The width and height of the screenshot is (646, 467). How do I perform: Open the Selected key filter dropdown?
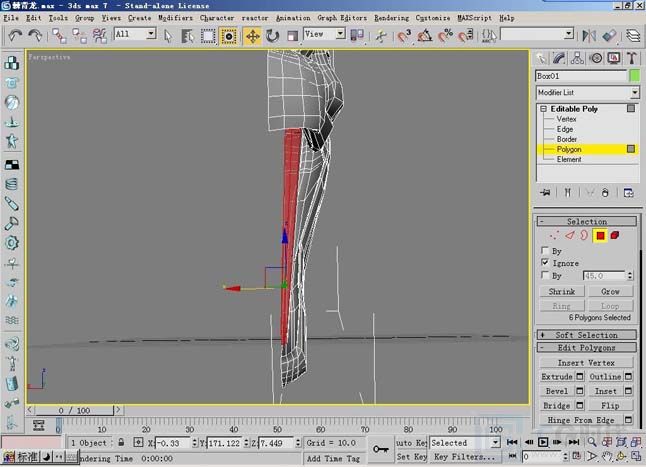495,443
